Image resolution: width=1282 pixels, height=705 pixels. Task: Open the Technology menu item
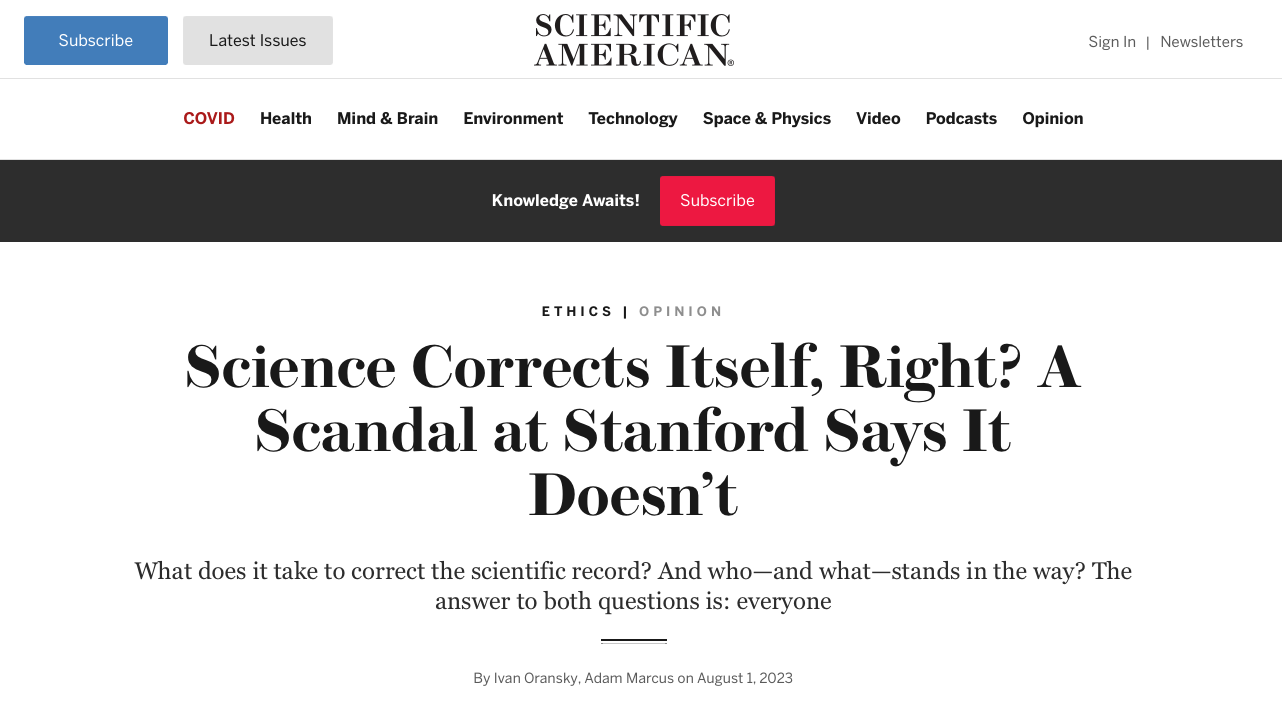point(633,118)
